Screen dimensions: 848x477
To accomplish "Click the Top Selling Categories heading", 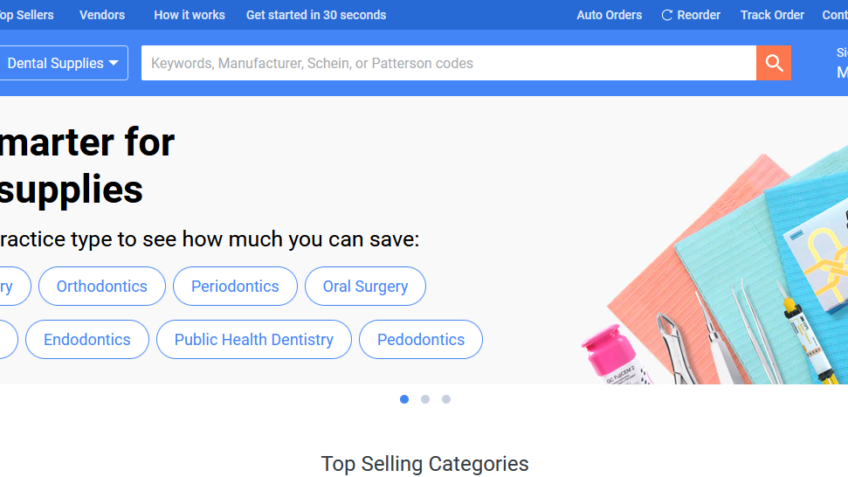I will pyautogui.click(x=424, y=464).
